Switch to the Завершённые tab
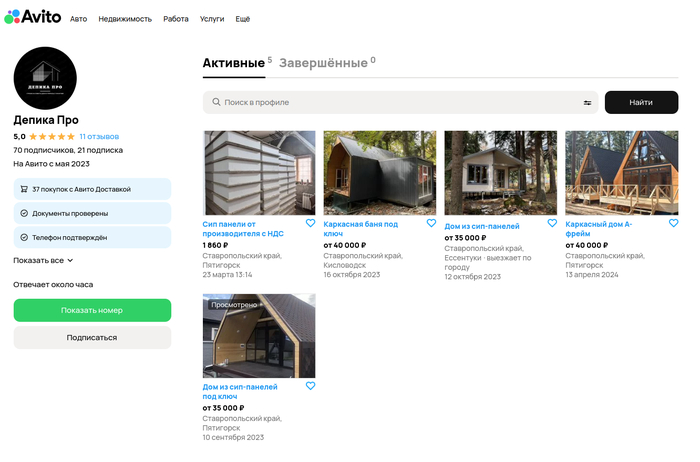Viewport: 700px width, 462px height. [x=322, y=63]
